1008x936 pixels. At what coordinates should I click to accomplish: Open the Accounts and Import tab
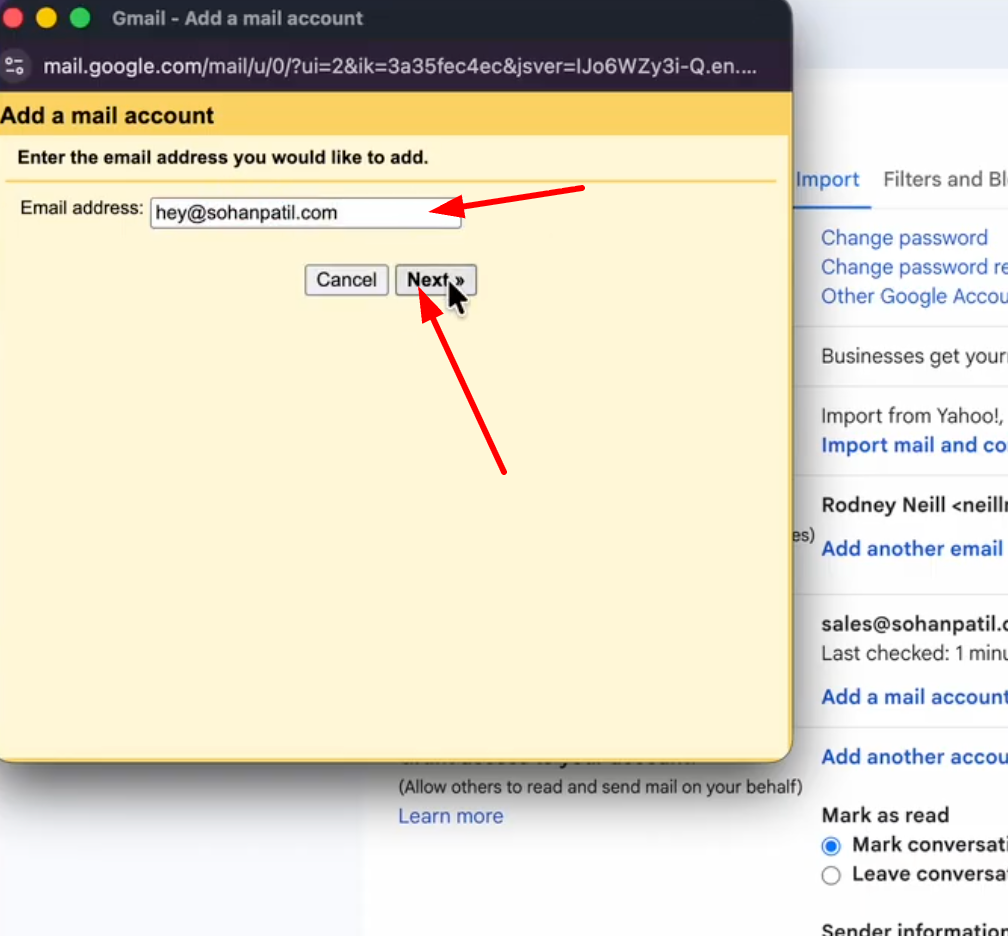[x=827, y=179]
